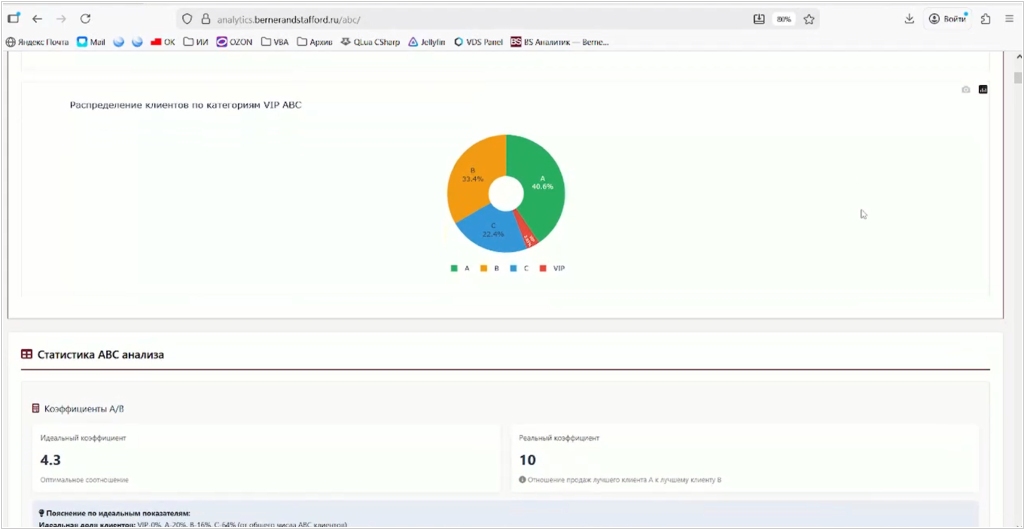Reload the page with the refresh icon
The width and height of the screenshot is (1024, 529).
tap(85, 19)
